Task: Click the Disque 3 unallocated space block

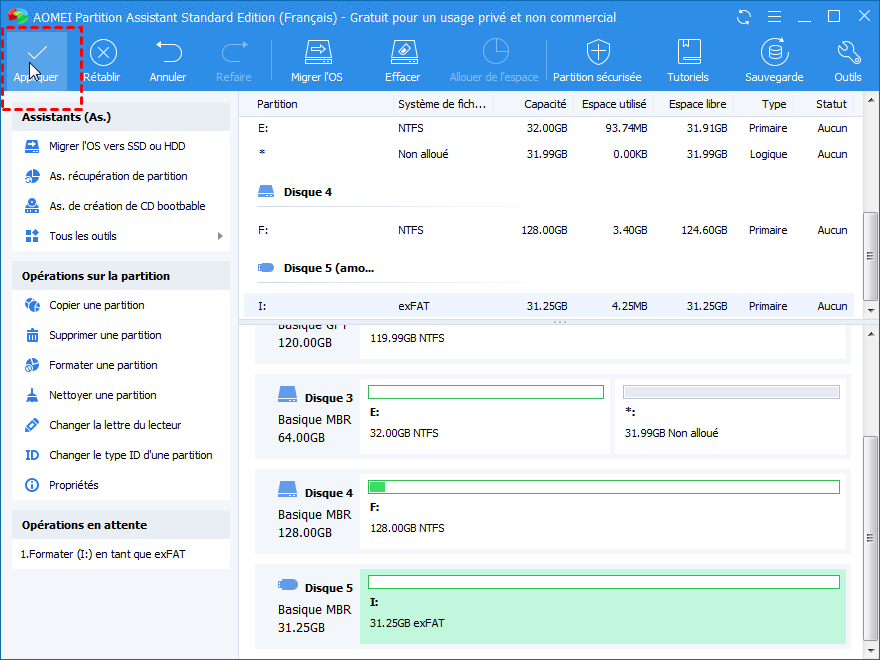Action: (729, 415)
